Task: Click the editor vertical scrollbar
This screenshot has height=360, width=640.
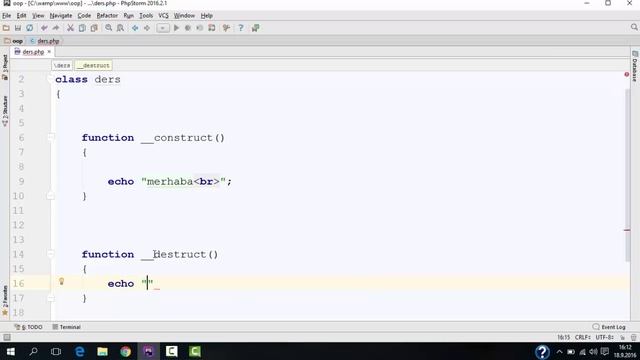Action: click(627, 176)
